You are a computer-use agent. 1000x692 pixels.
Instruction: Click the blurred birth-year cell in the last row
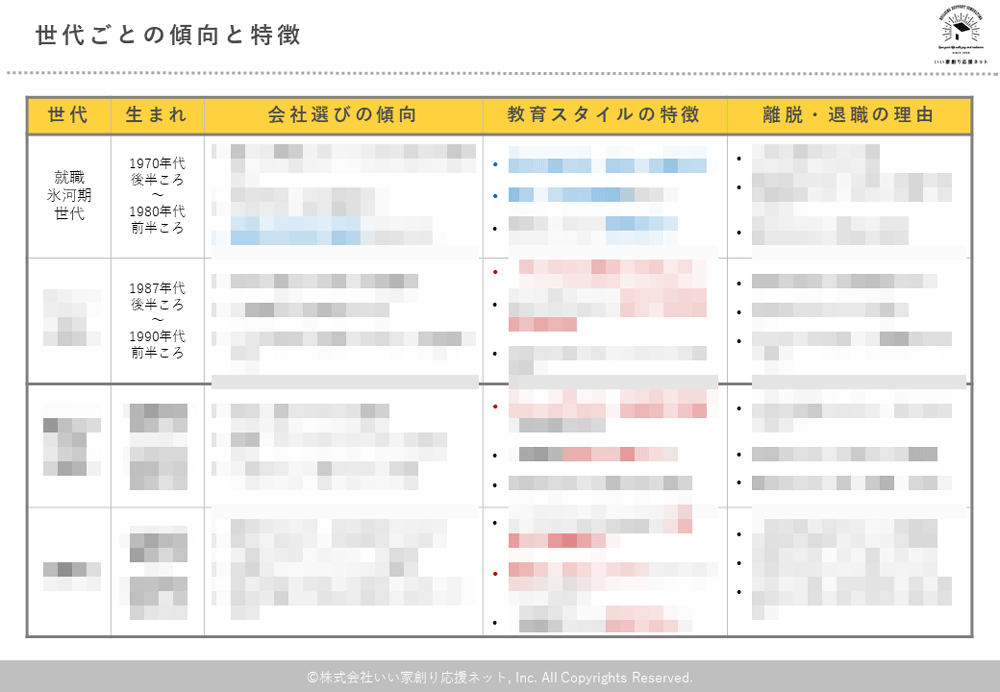click(x=157, y=572)
